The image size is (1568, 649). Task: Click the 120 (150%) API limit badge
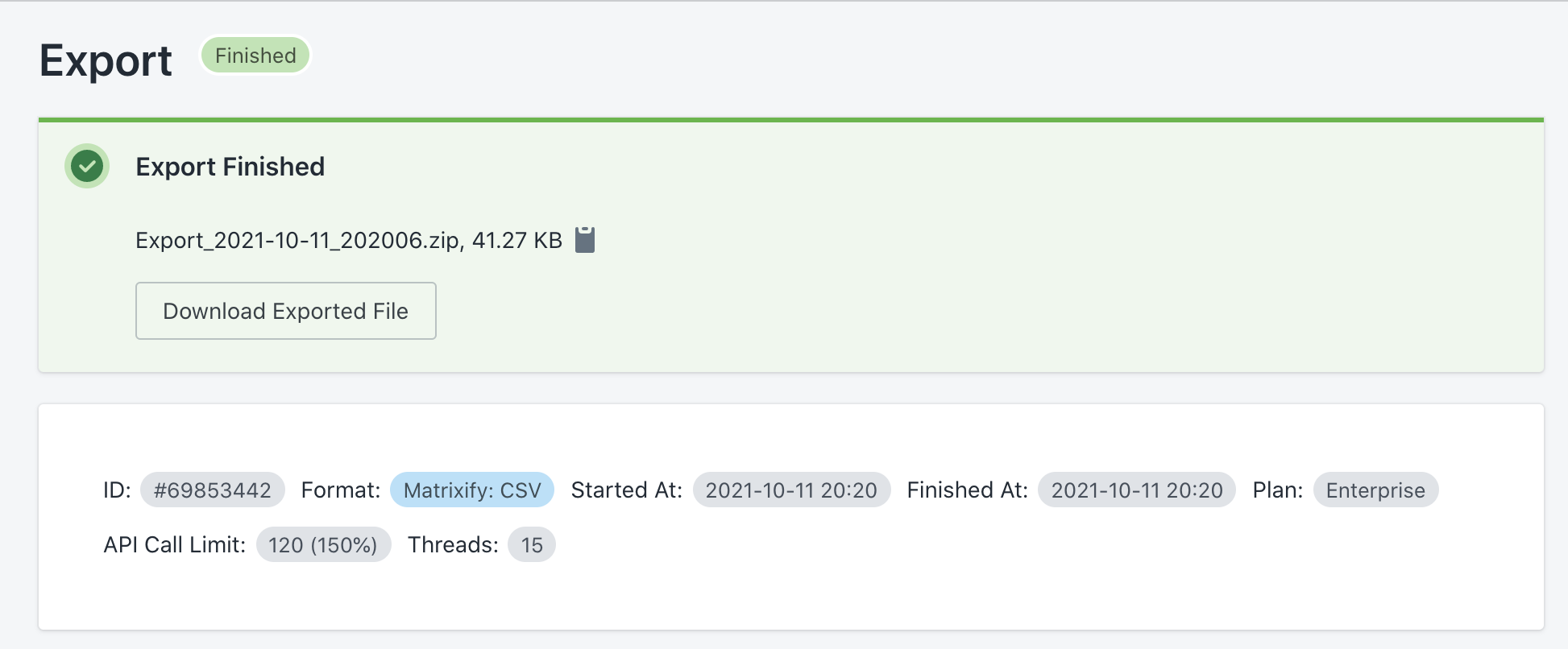tap(323, 544)
